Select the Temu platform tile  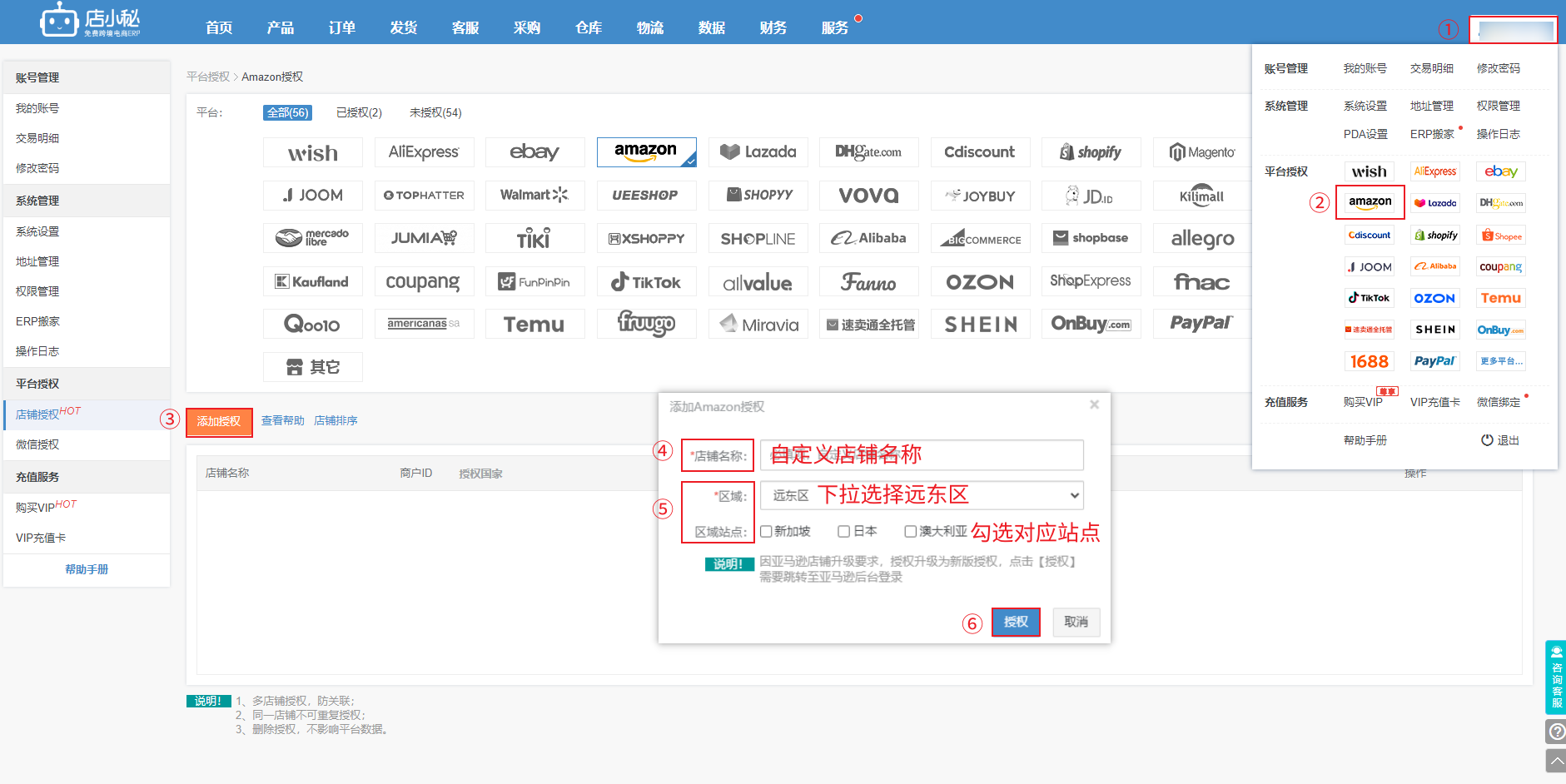tap(535, 324)
